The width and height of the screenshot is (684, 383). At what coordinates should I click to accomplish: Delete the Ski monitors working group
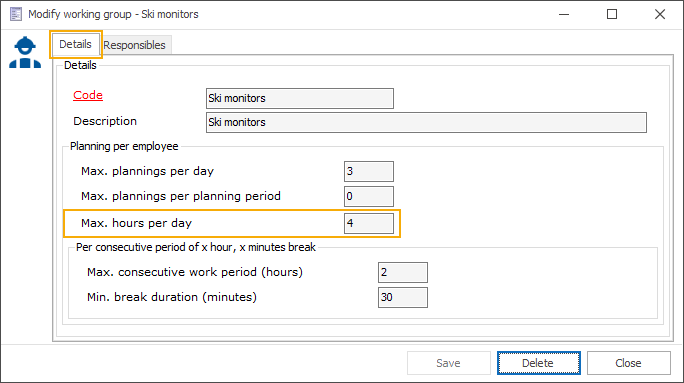[x=538, y=363]
